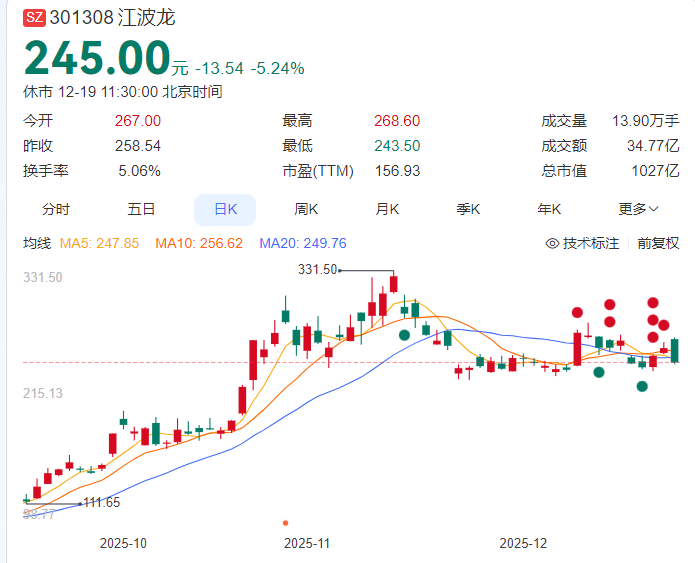The image size is (695, 563).
Task: Click the market status text 休市 12-19 11:30:00
Action: [90, 92]
